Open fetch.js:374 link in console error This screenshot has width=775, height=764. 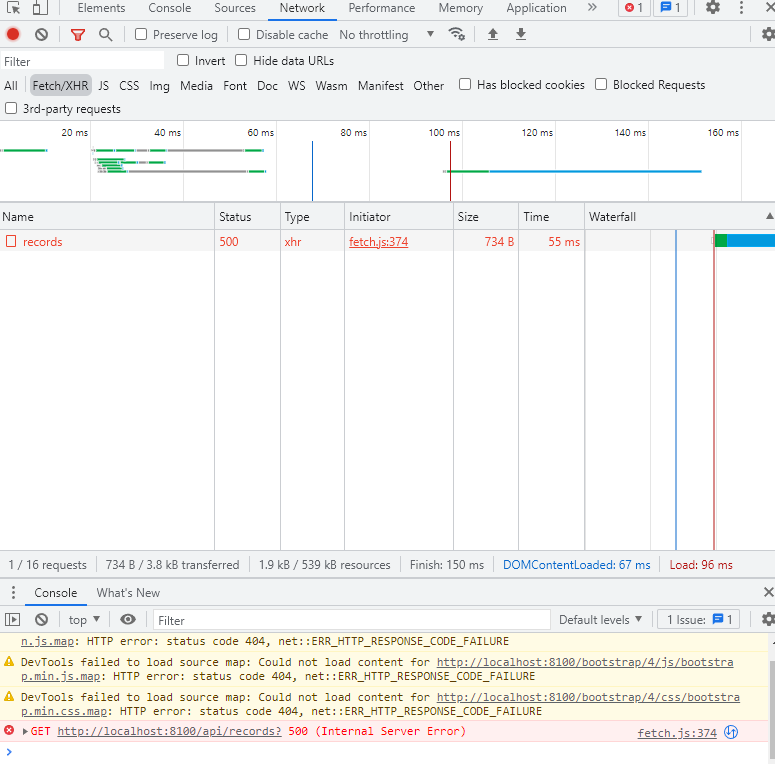tap(677, 733)
